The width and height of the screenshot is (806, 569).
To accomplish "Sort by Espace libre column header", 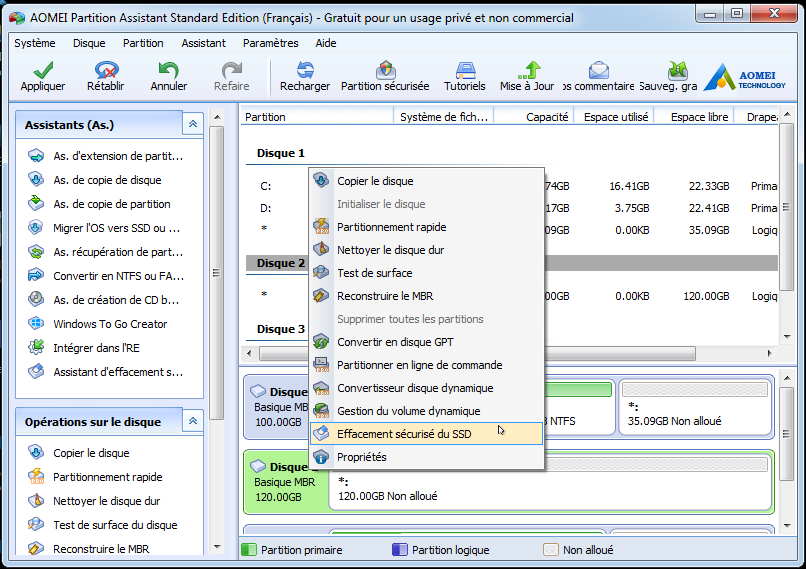I will tap(694, 117).
